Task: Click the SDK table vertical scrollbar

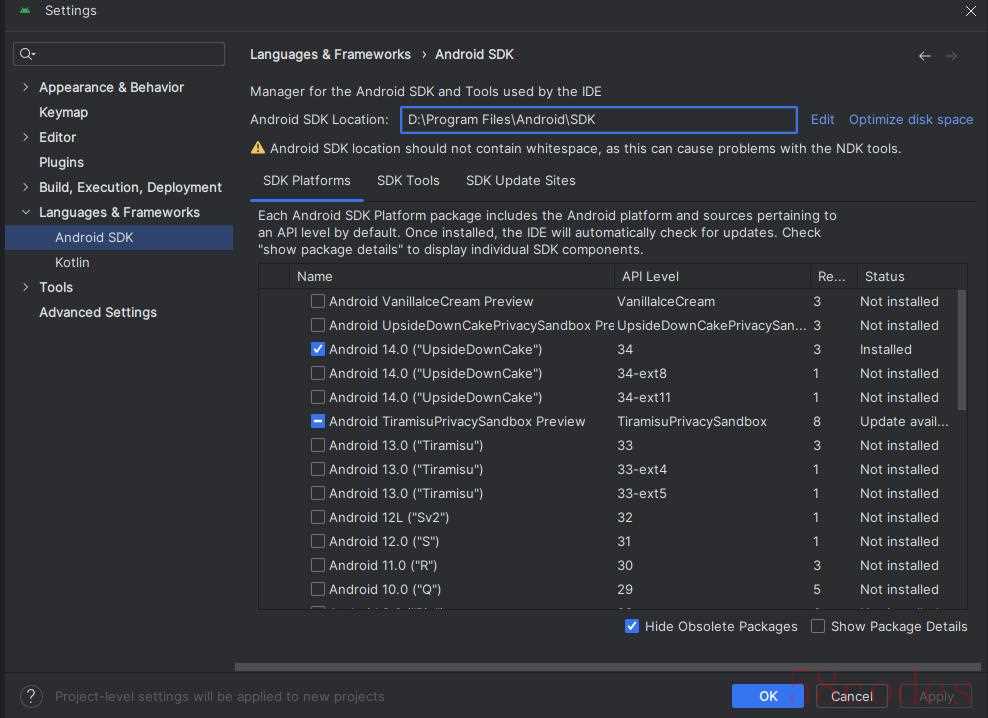Action: pyautogui.click(x=962, y=350)
